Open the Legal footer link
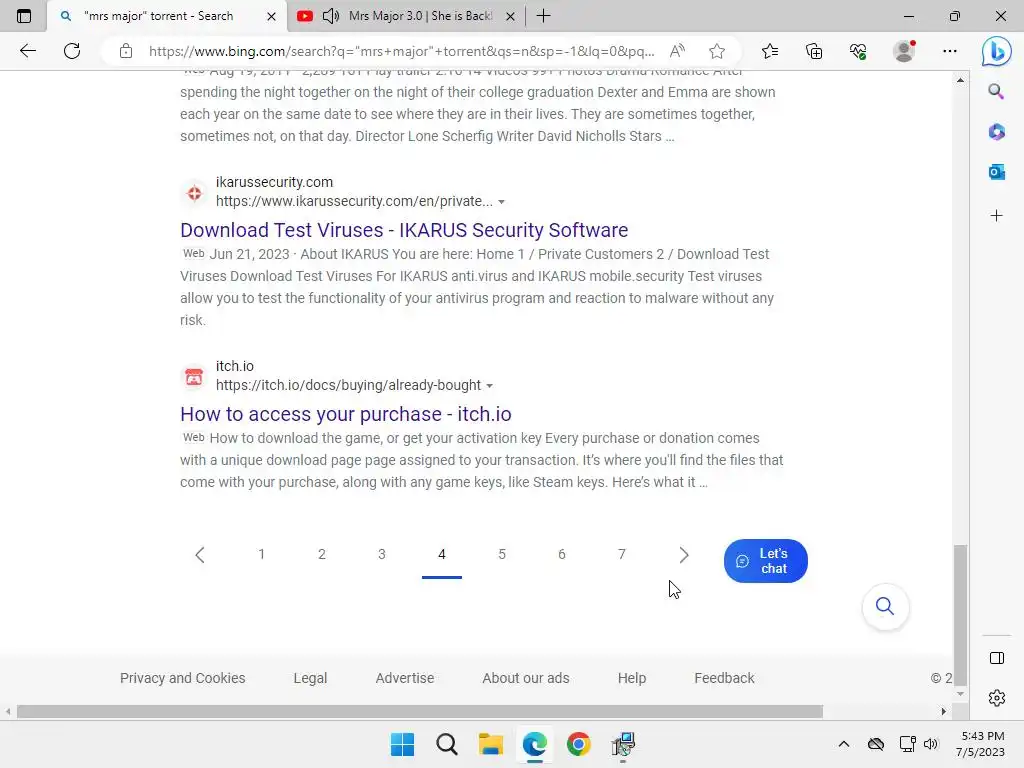The width and height of the screenshot is (1024, 768). (310, 678)
